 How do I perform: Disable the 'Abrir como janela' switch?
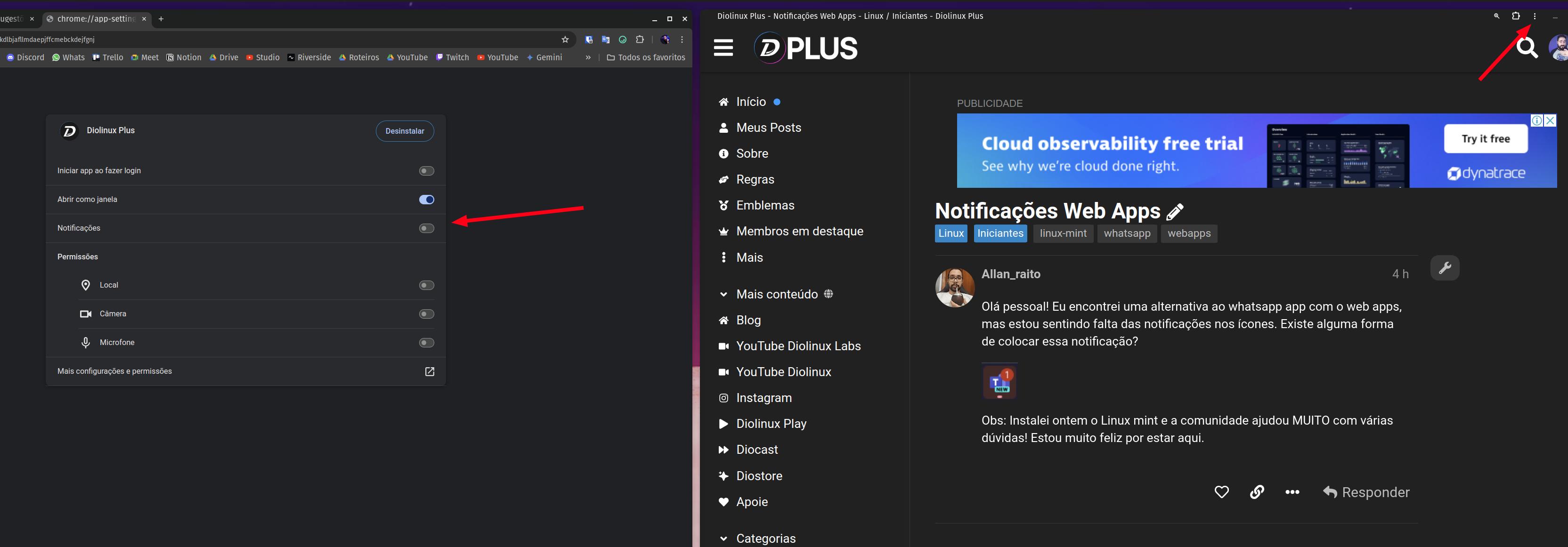point(427,200)
